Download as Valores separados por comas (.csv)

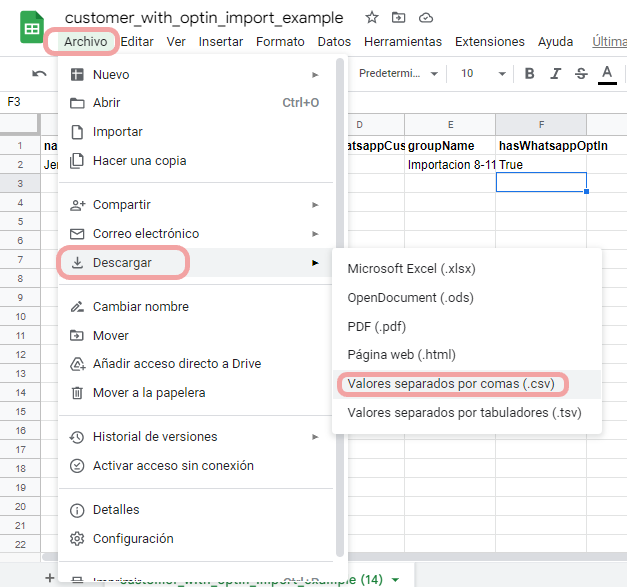467,384
